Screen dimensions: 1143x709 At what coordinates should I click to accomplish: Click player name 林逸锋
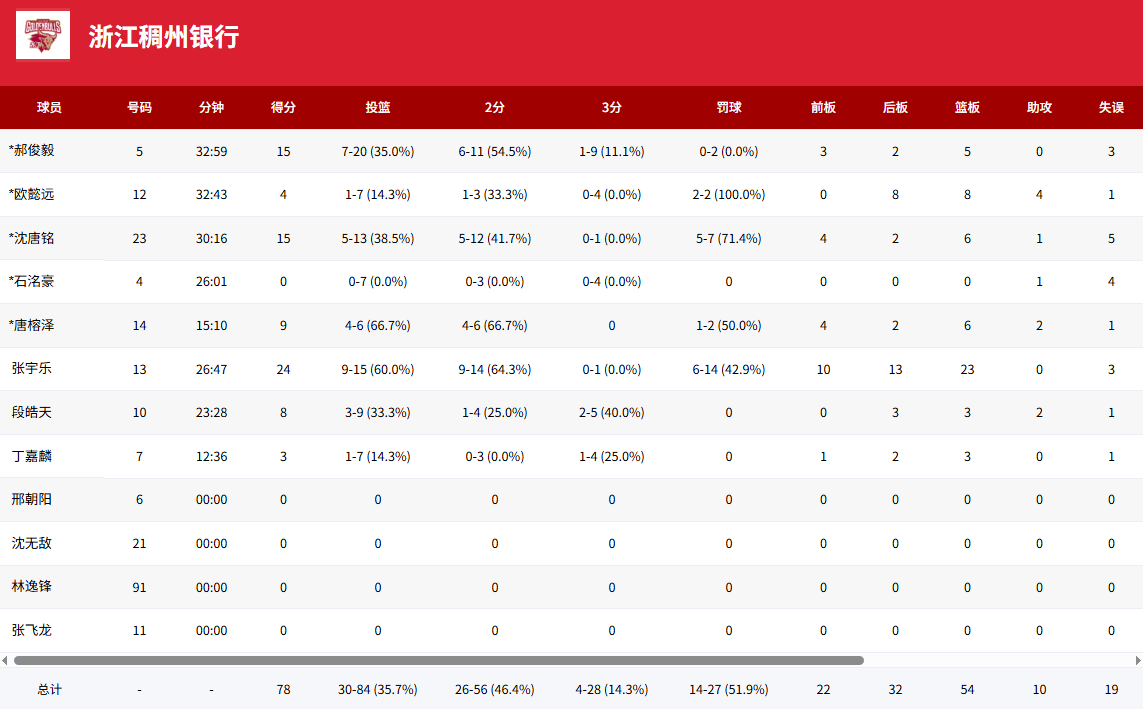point(32,587)
